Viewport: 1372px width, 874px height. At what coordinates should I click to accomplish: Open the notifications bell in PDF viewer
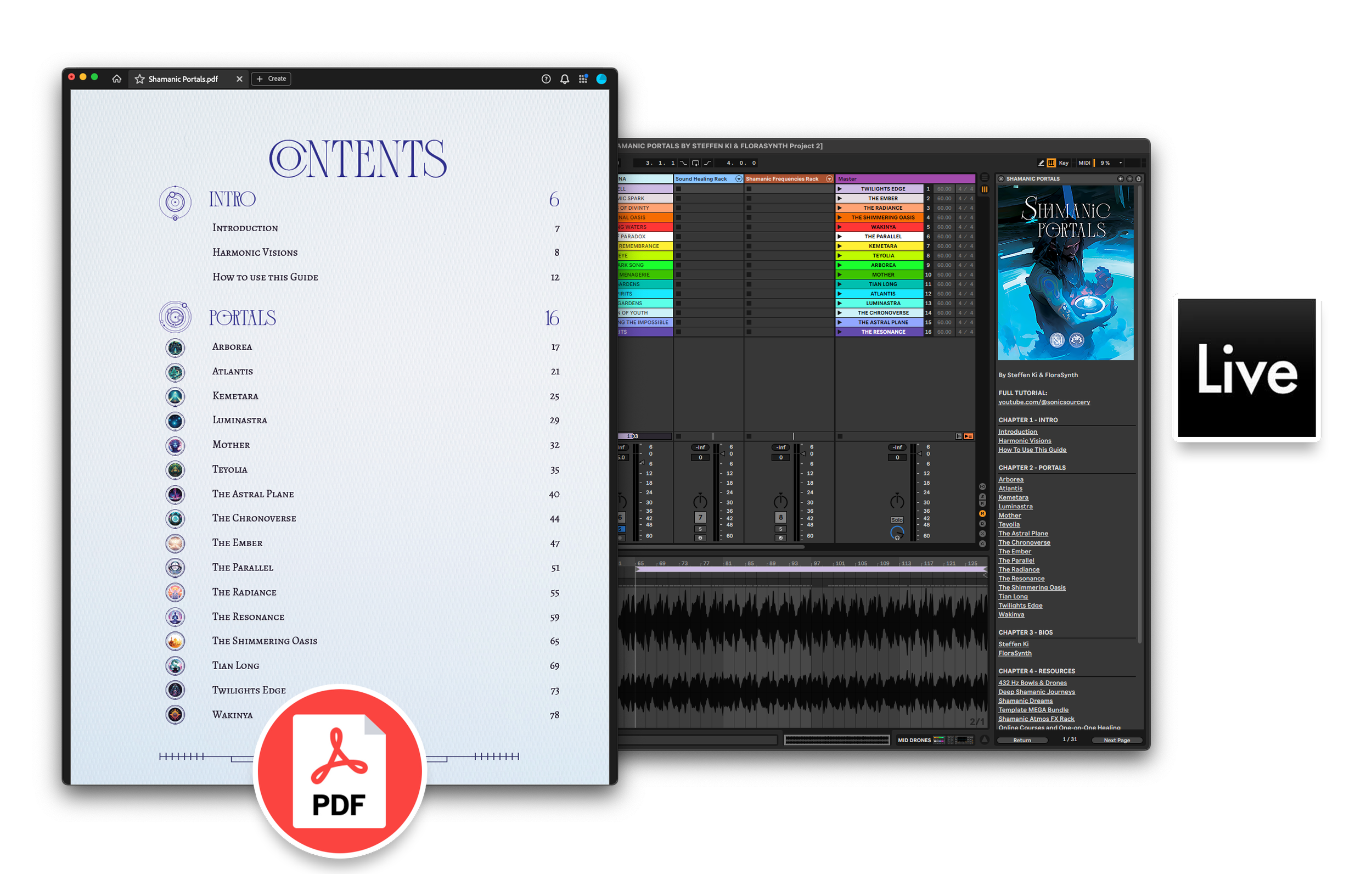565,79
